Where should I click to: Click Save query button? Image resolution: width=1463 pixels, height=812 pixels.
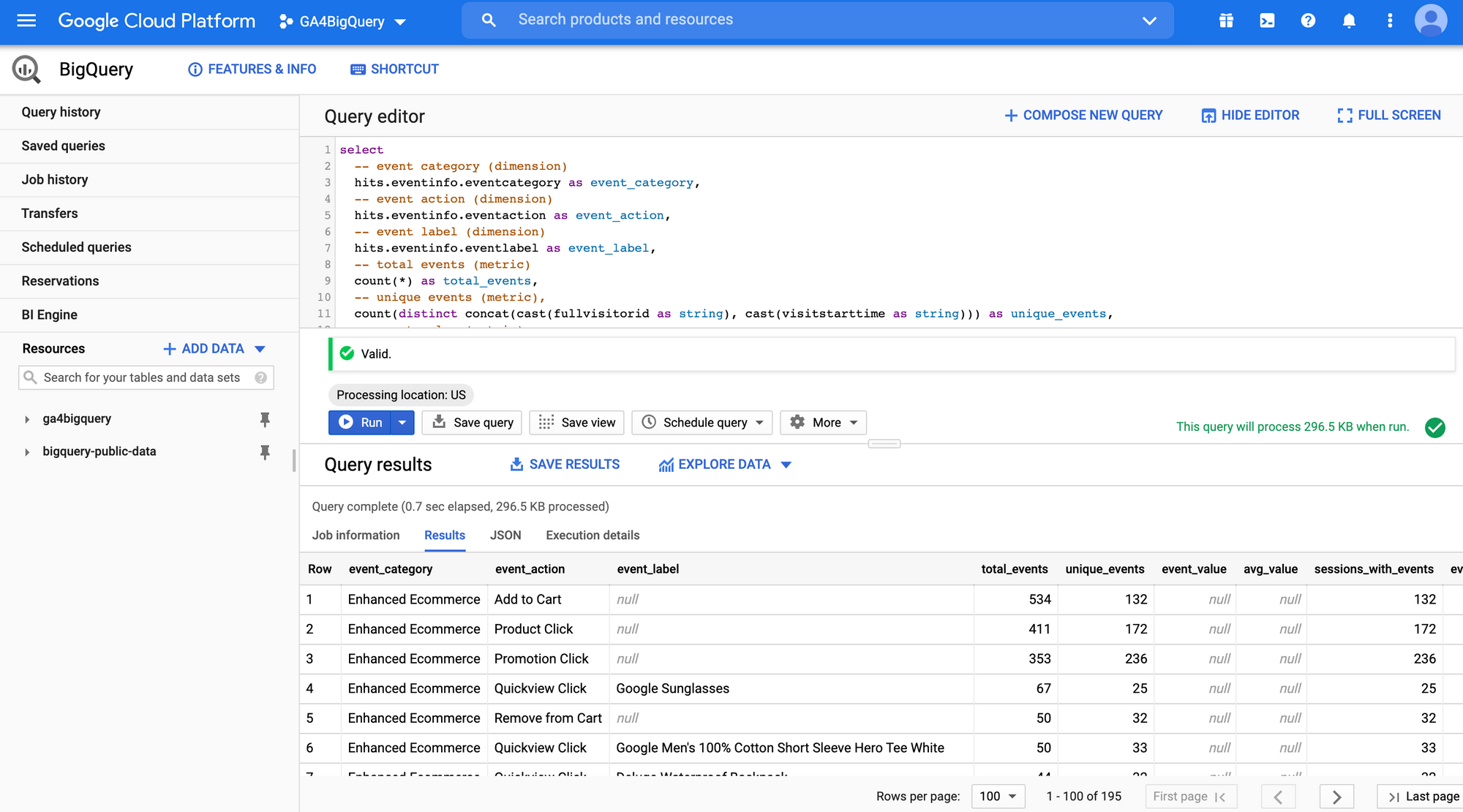[473, 423]
